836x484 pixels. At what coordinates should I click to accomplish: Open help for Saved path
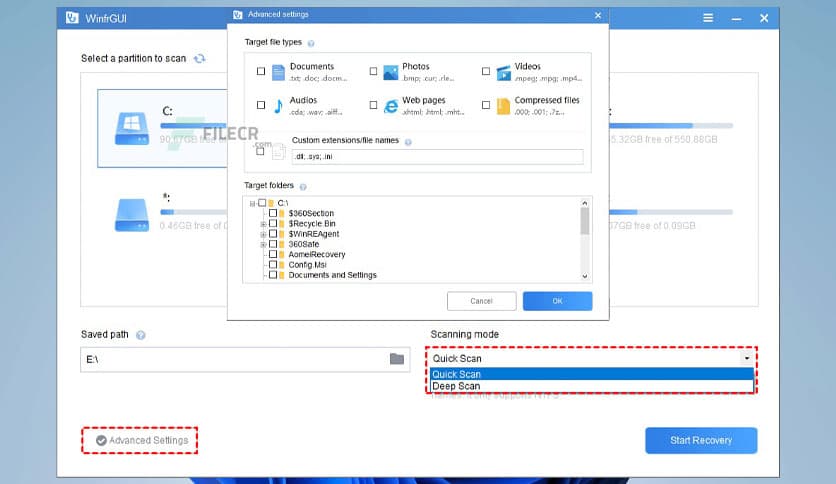pyautogui.click(x=141, y=335)
